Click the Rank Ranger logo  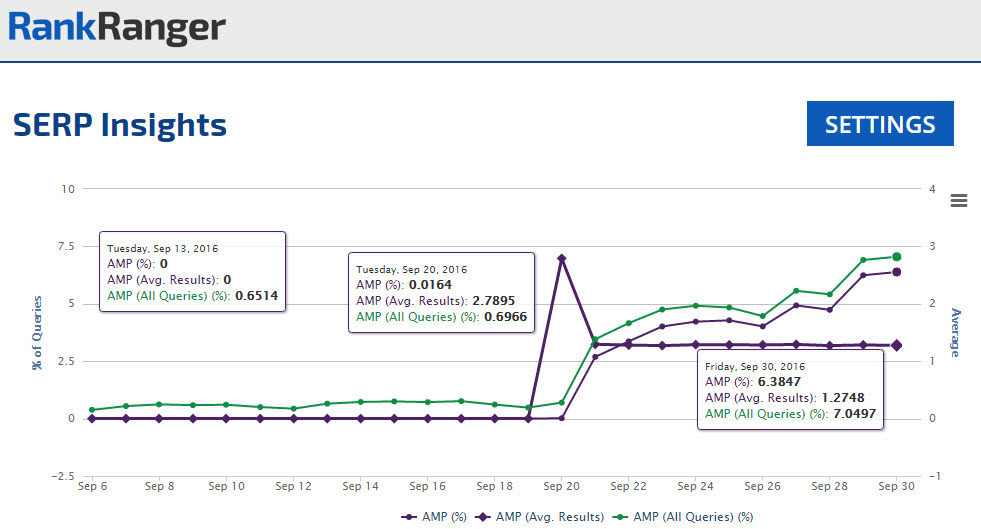pos(117,26)
